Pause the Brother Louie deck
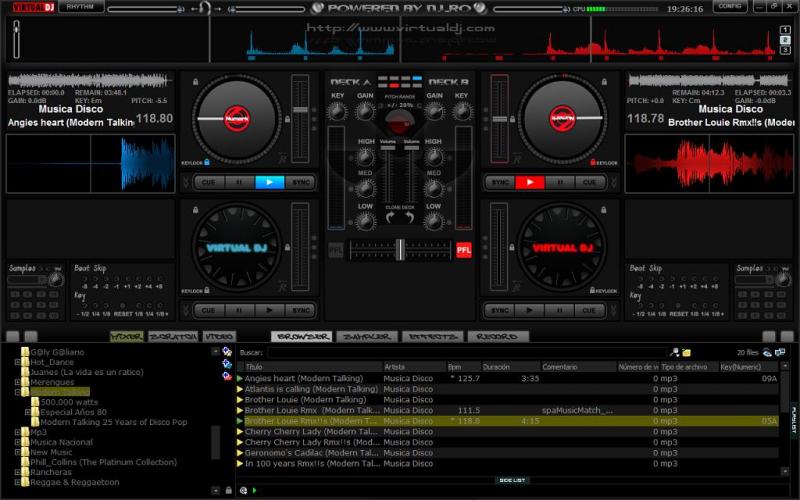This screenshot has height=500, width=800. pyautogui.click(x=560, y=182)
